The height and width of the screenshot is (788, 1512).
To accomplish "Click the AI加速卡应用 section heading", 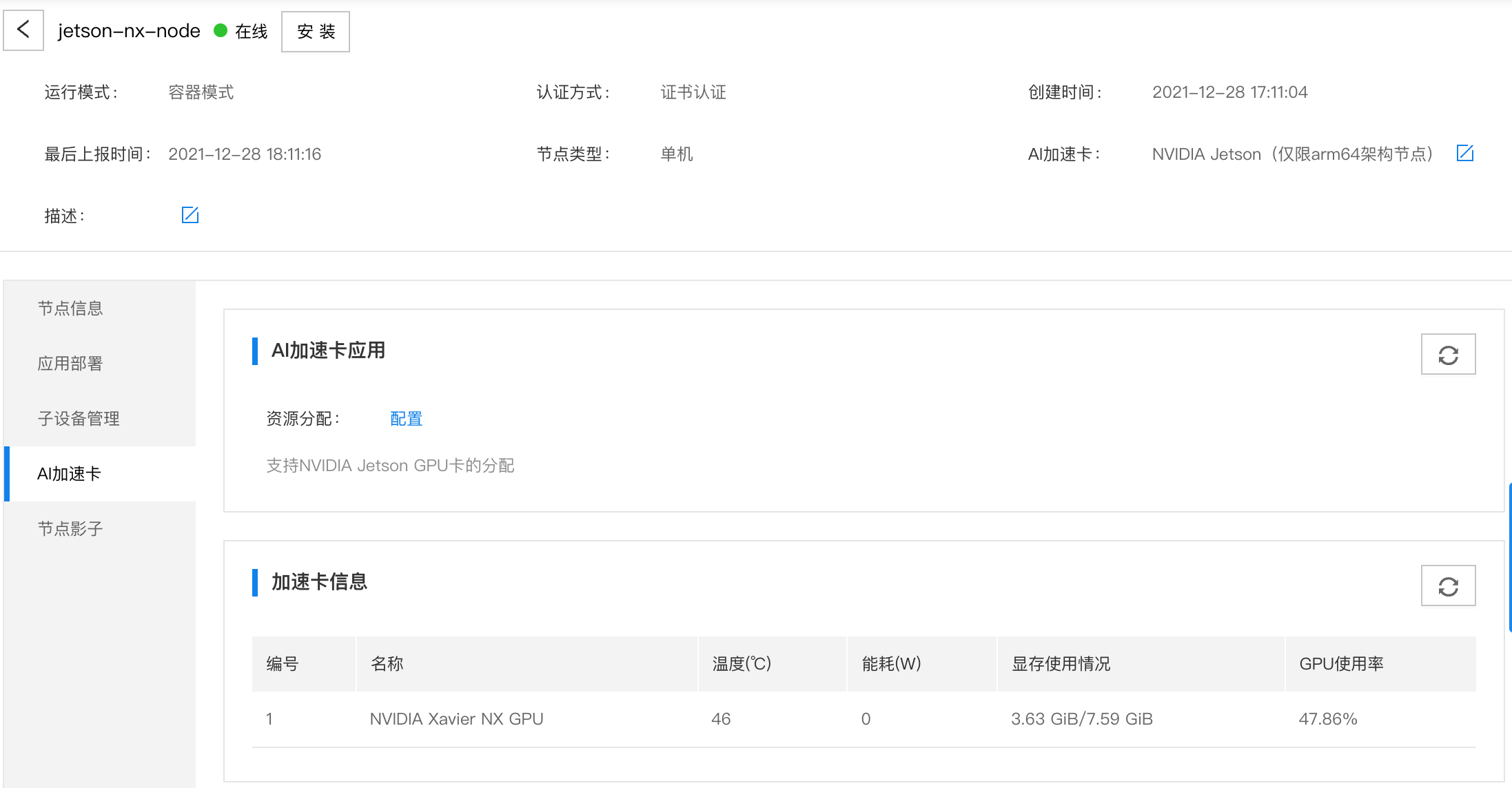I will [328, 351].
